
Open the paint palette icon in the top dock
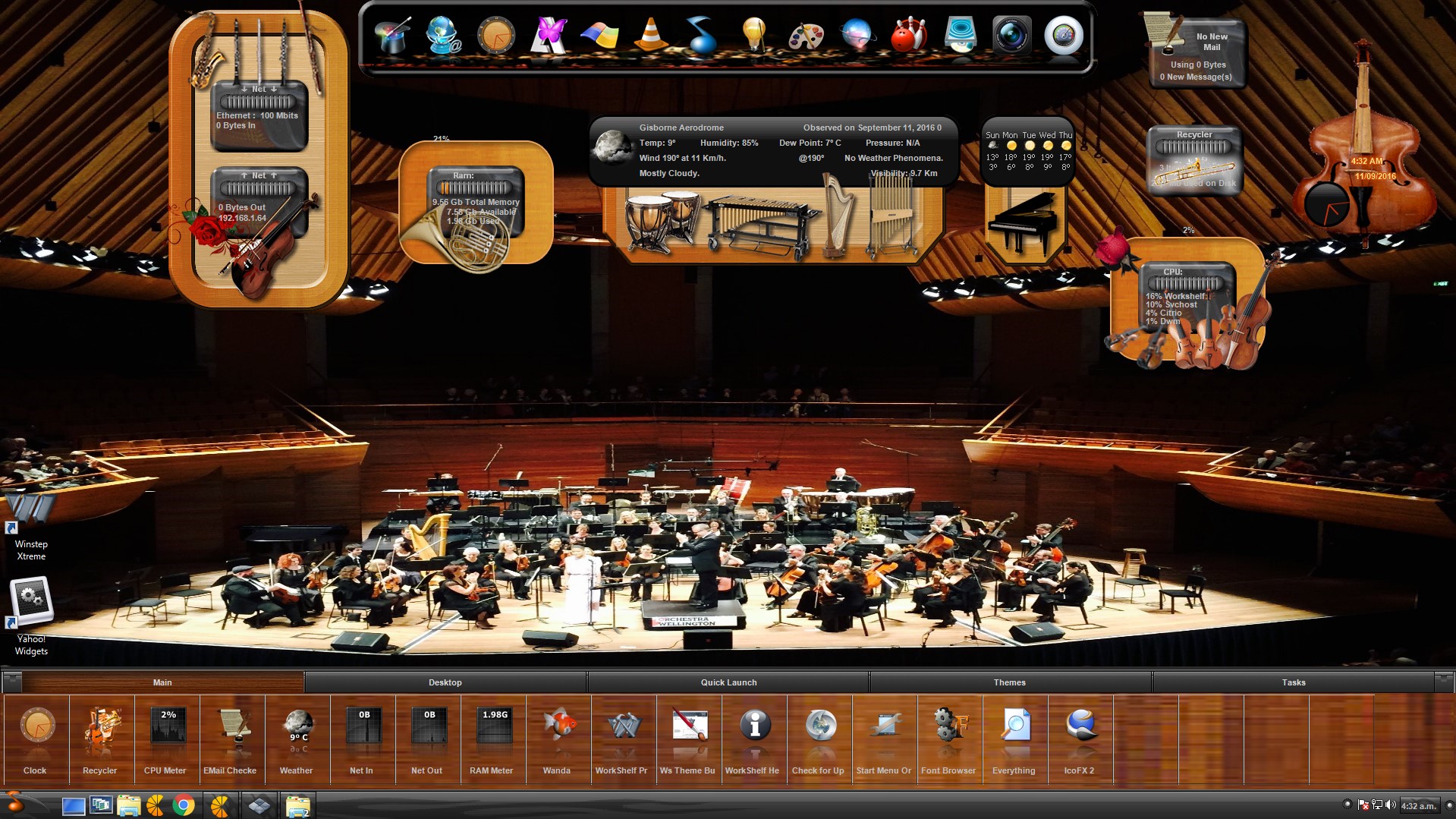(806, 36)
